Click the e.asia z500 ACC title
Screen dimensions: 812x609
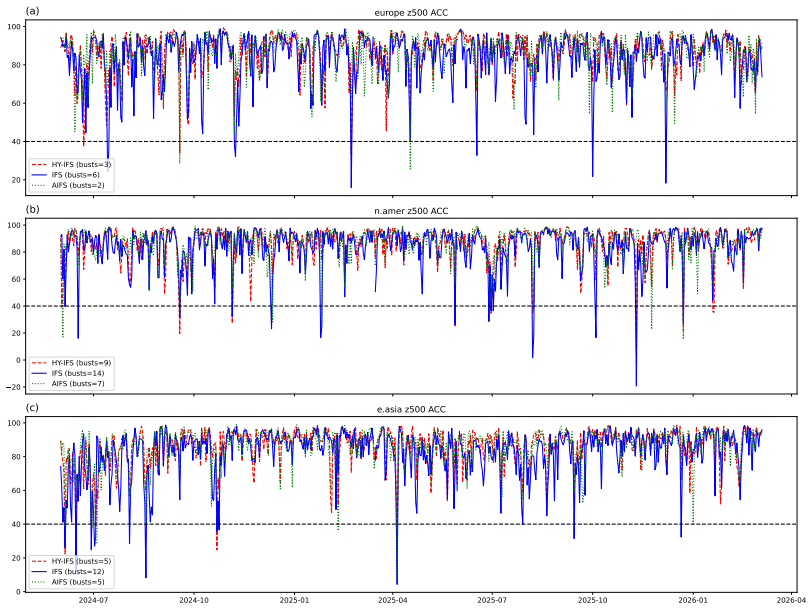click(411, 409)
